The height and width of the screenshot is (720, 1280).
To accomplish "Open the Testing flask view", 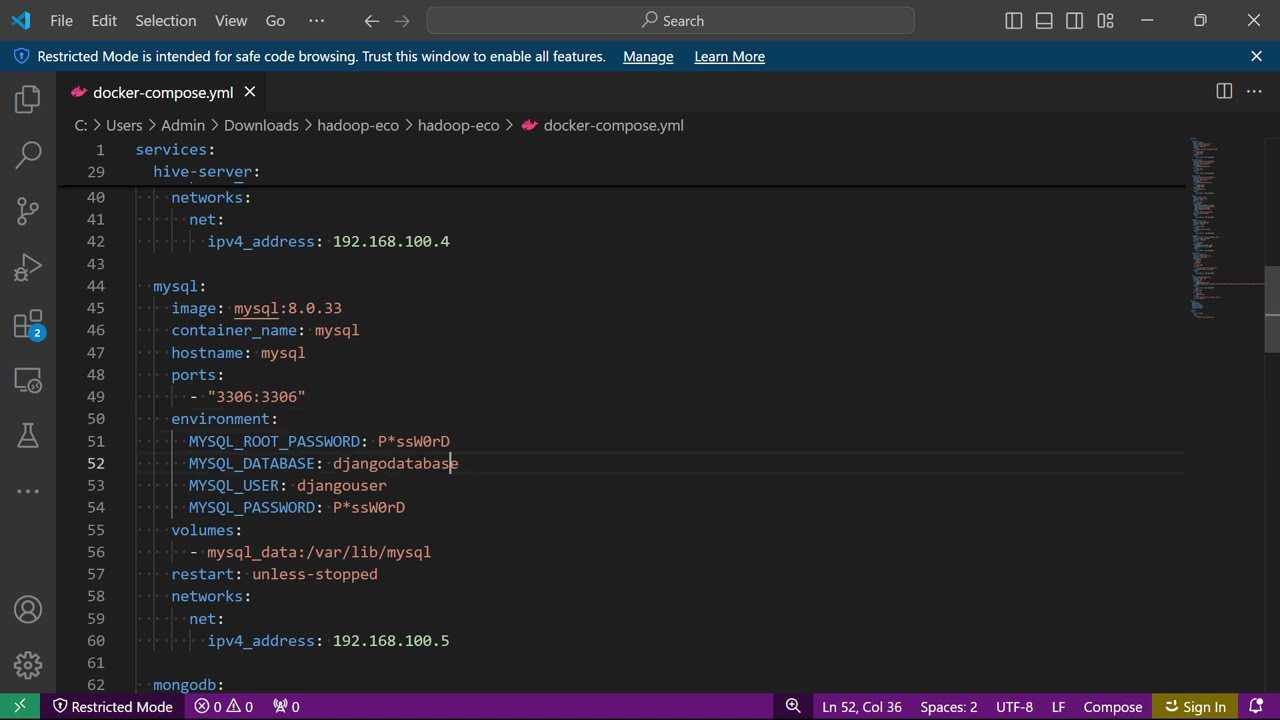I will [28, 435].
